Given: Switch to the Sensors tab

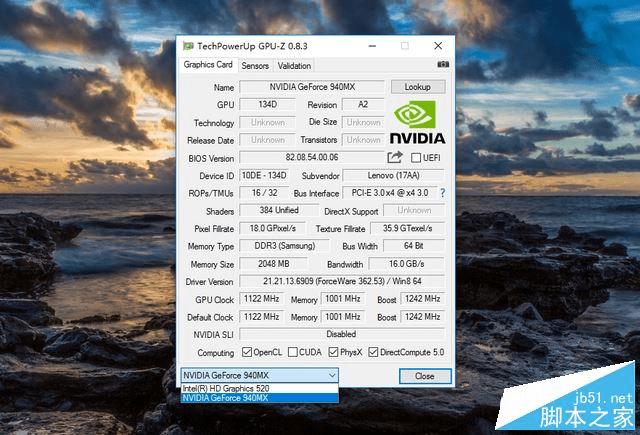Looking at the screenshot, I should [x=255, y=66].
